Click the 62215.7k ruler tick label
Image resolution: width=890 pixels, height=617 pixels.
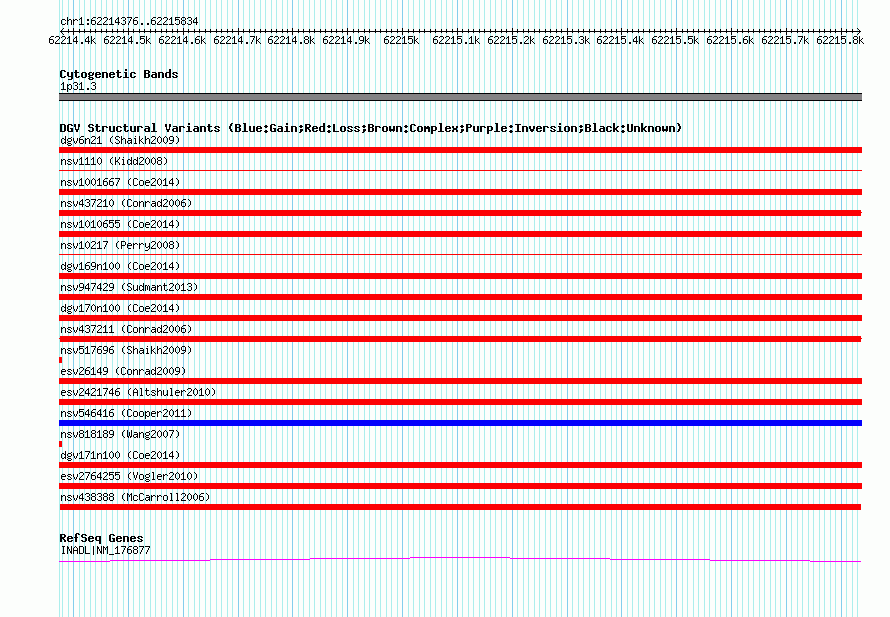click(785, 40)
